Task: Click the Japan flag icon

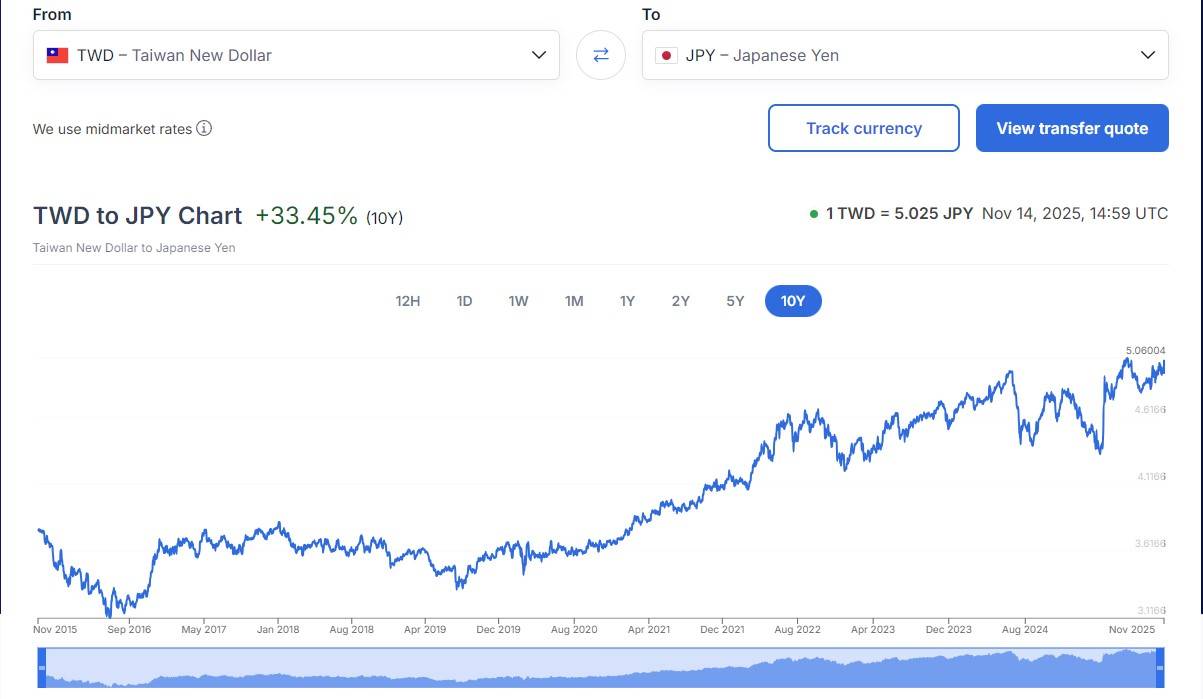Action: (x=666, y=55)
